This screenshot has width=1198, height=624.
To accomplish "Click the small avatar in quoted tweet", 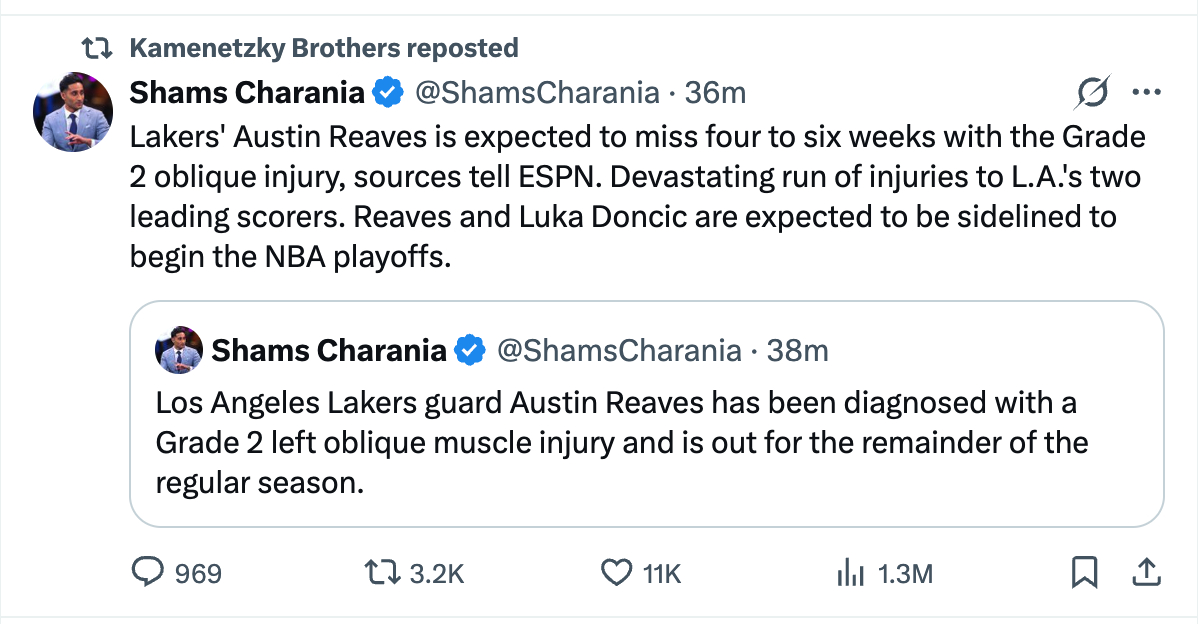I will (180, 350).
